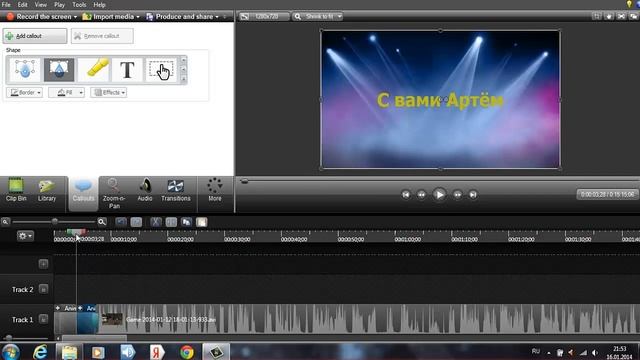Switch to the Callouts tab
This screenshot has width=640, height=360.
pos(83,193)
